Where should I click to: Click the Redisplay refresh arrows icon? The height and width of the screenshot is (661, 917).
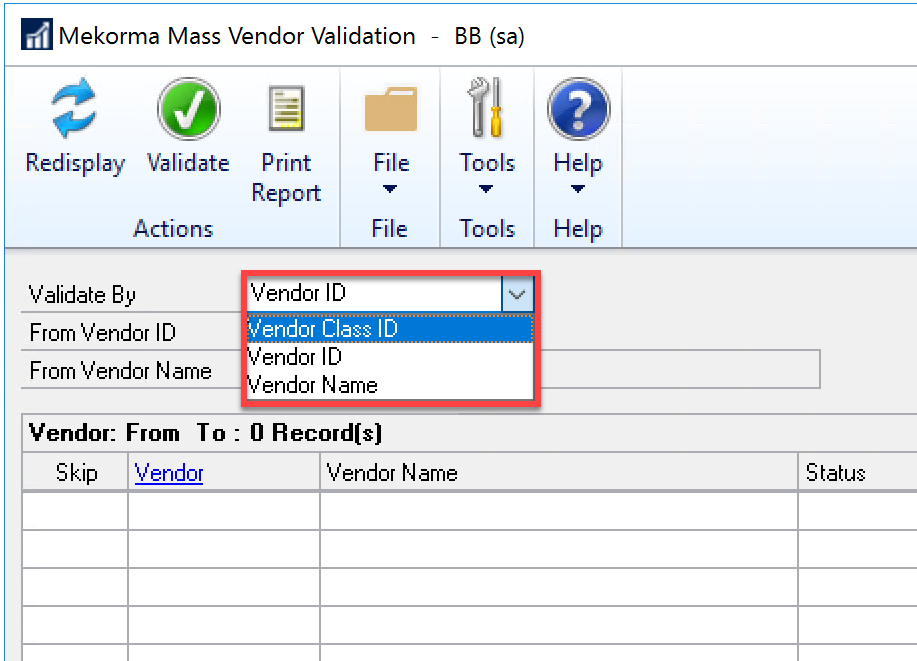[x=74, y=108]
